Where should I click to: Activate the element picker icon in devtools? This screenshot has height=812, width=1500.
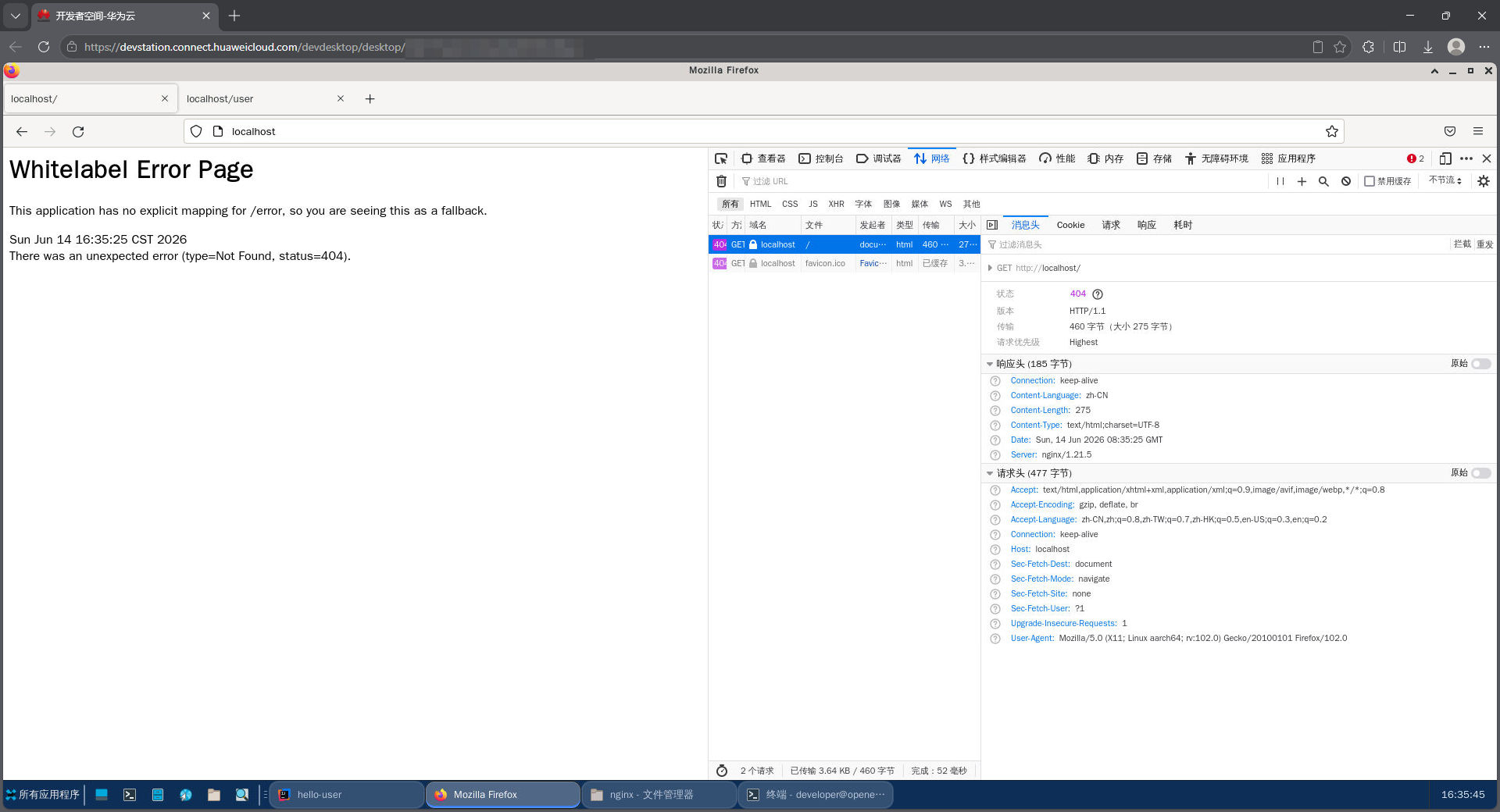click(721, 158)
